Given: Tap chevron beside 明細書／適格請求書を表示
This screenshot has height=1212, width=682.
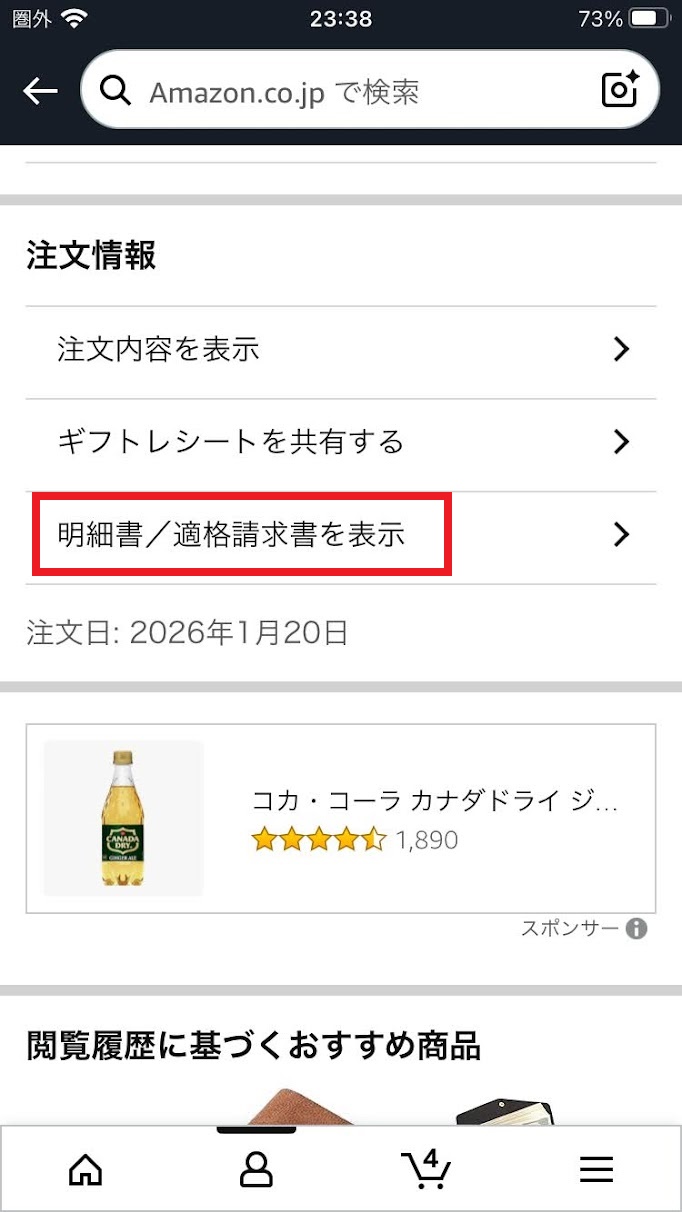Looking at the screenshot, I should 621,535.
